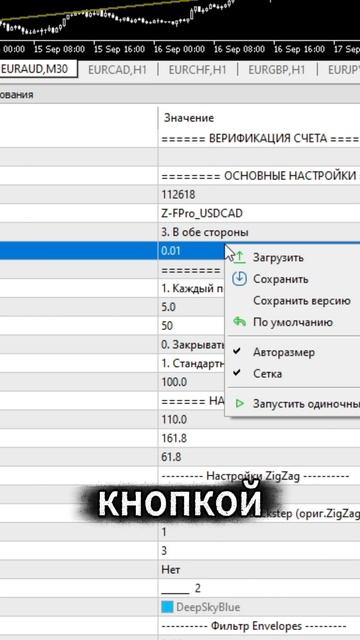The image size is (360, 640).
Task: Click the green play triangle icon
Action: (240, 403)
